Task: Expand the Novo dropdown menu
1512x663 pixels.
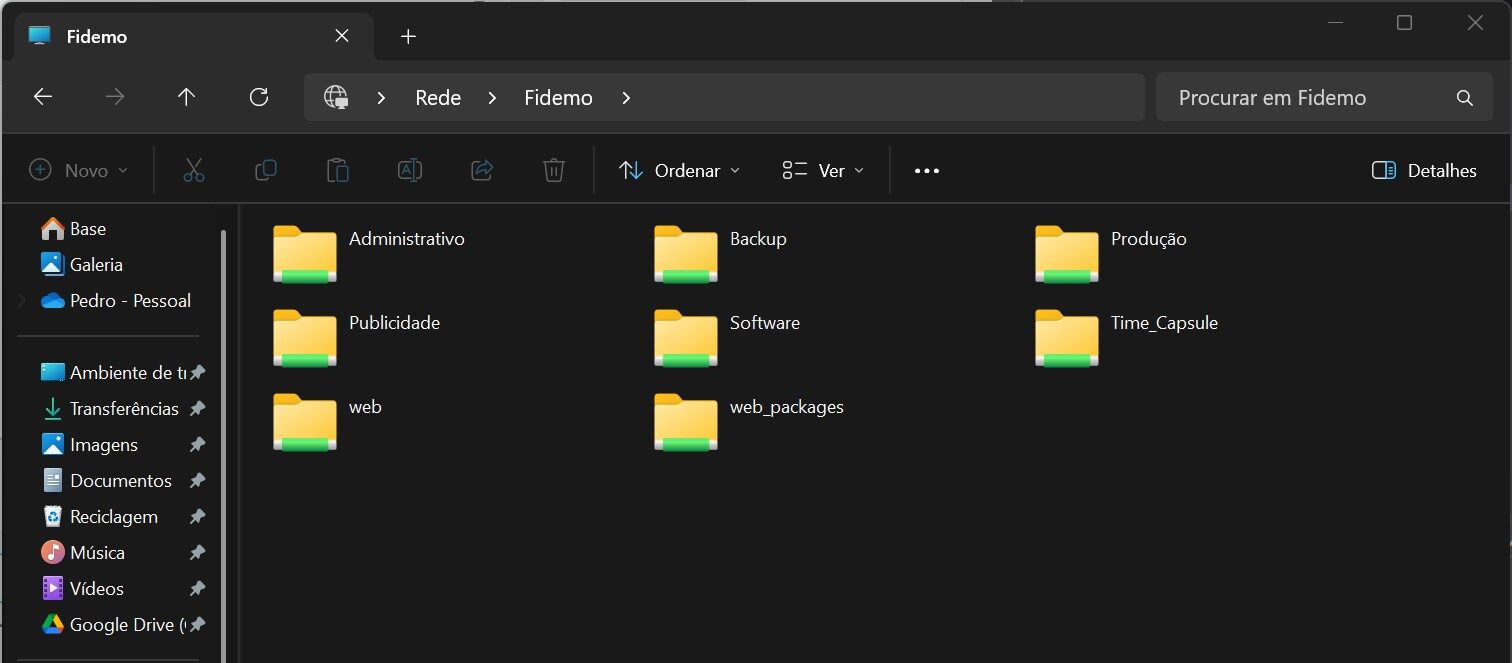Action: click(79, 171)
